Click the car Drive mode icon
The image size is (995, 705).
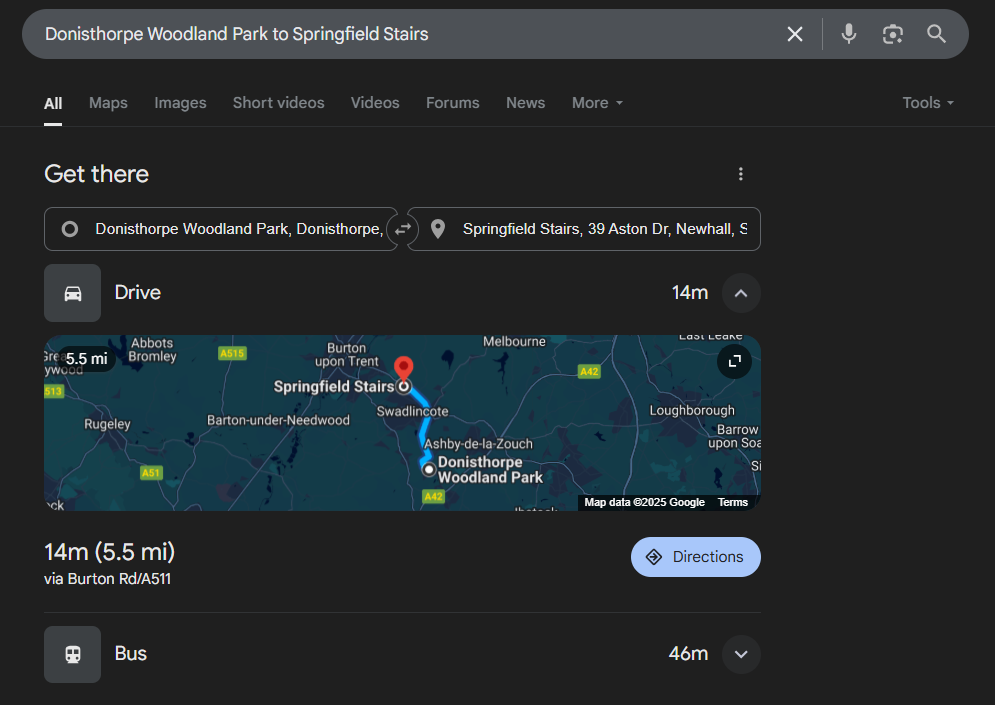72,293
